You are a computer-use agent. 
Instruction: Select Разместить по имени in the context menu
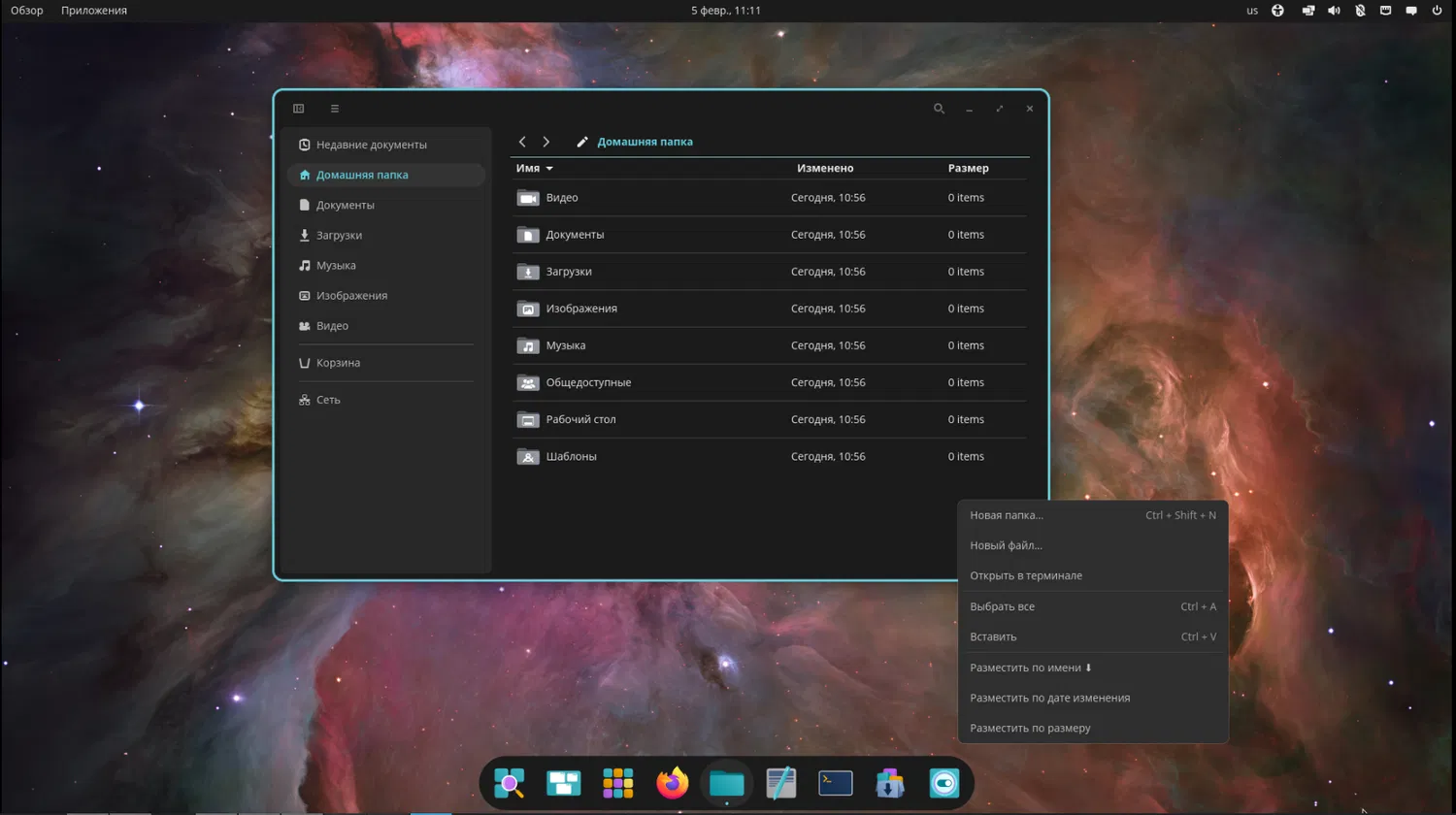[x=1093, y=668]
